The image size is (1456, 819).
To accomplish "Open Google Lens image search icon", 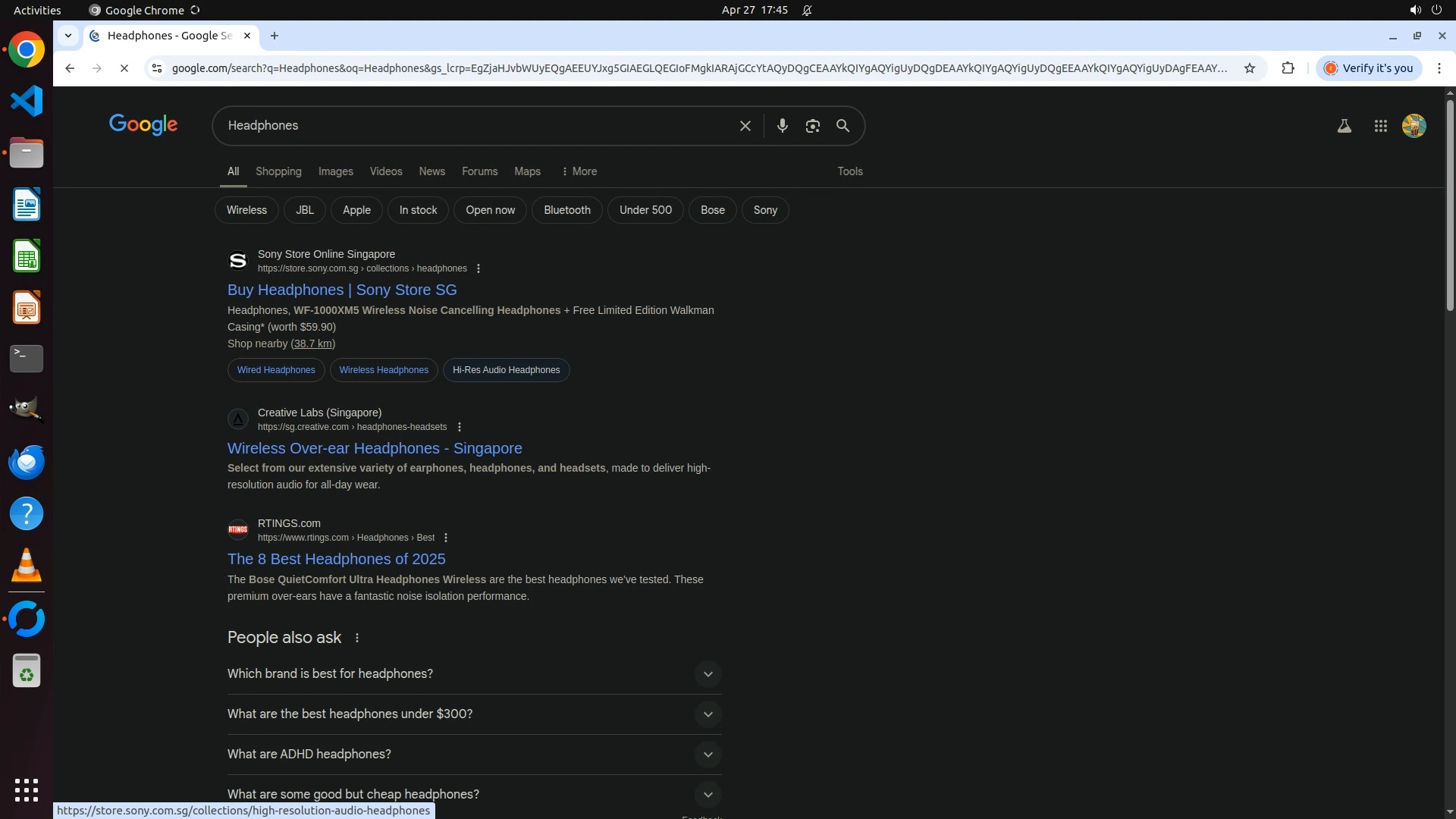I will [812, 126].
